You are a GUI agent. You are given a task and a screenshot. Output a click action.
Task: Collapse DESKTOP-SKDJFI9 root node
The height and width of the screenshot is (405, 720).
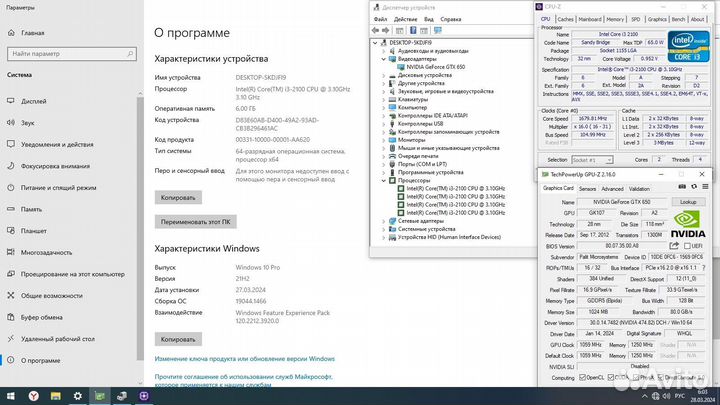(375, 43)
